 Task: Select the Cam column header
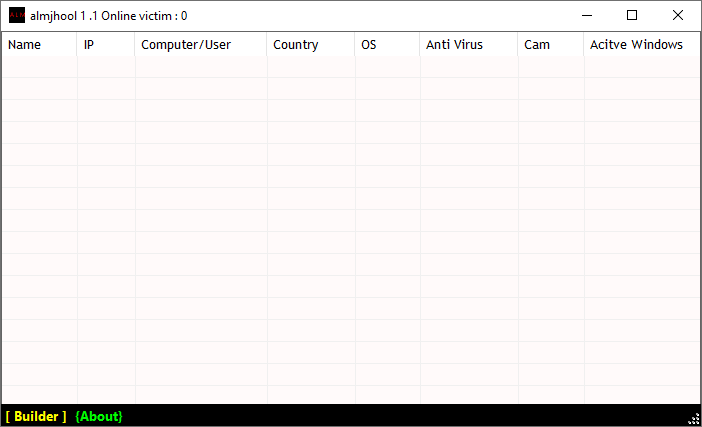coord(537,45)
